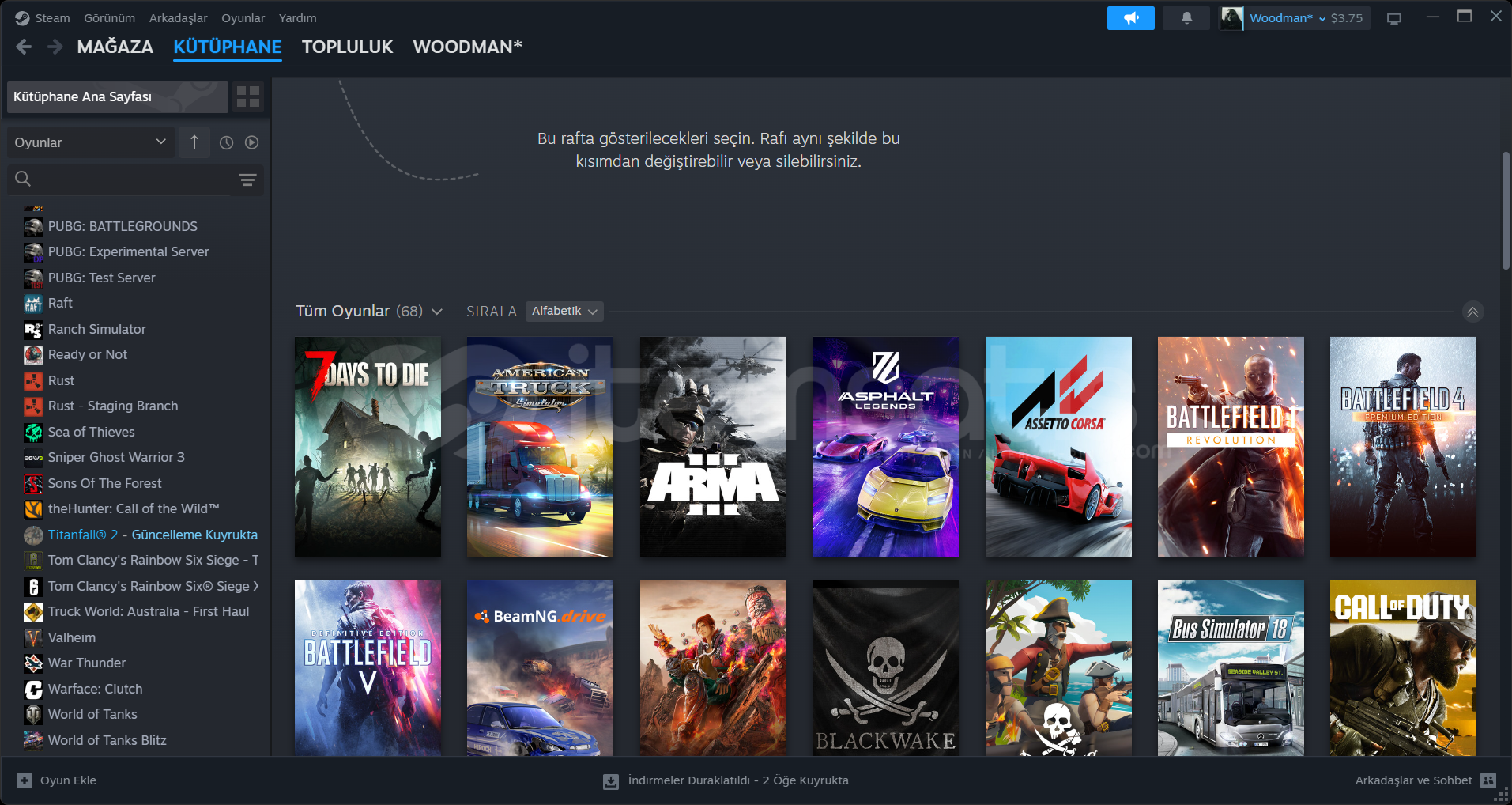Screen dimensions: 1512x805
Task: Click the Steam logo icon in title bar
Action: click(x=22, y=17)
